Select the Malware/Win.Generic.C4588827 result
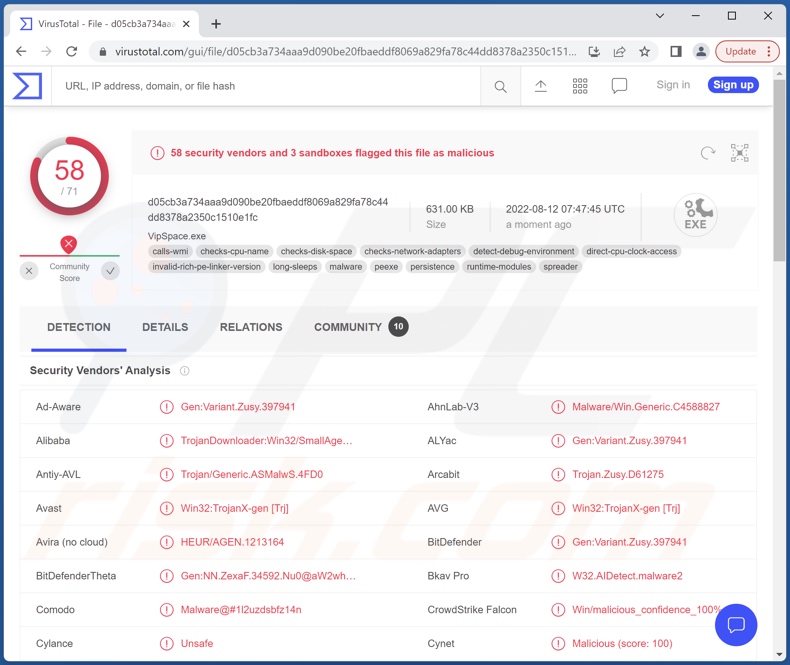Viewport: 790px width, 665px height. 645,407
